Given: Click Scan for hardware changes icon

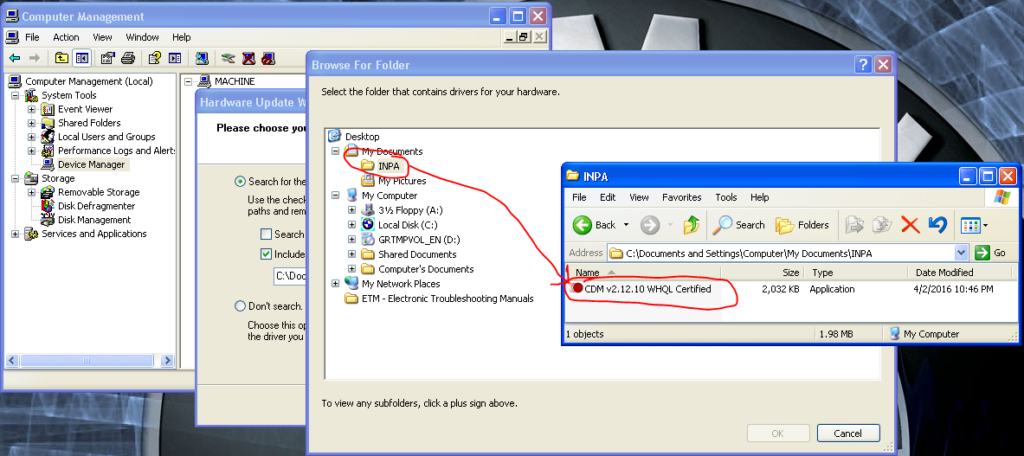Looking at the screenshot, I should 202,58.
